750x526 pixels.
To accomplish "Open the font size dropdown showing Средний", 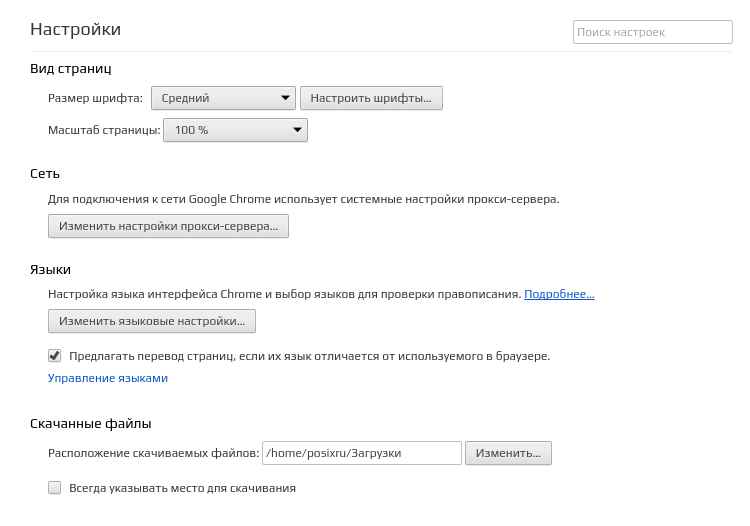I will [x=223, y=98].
